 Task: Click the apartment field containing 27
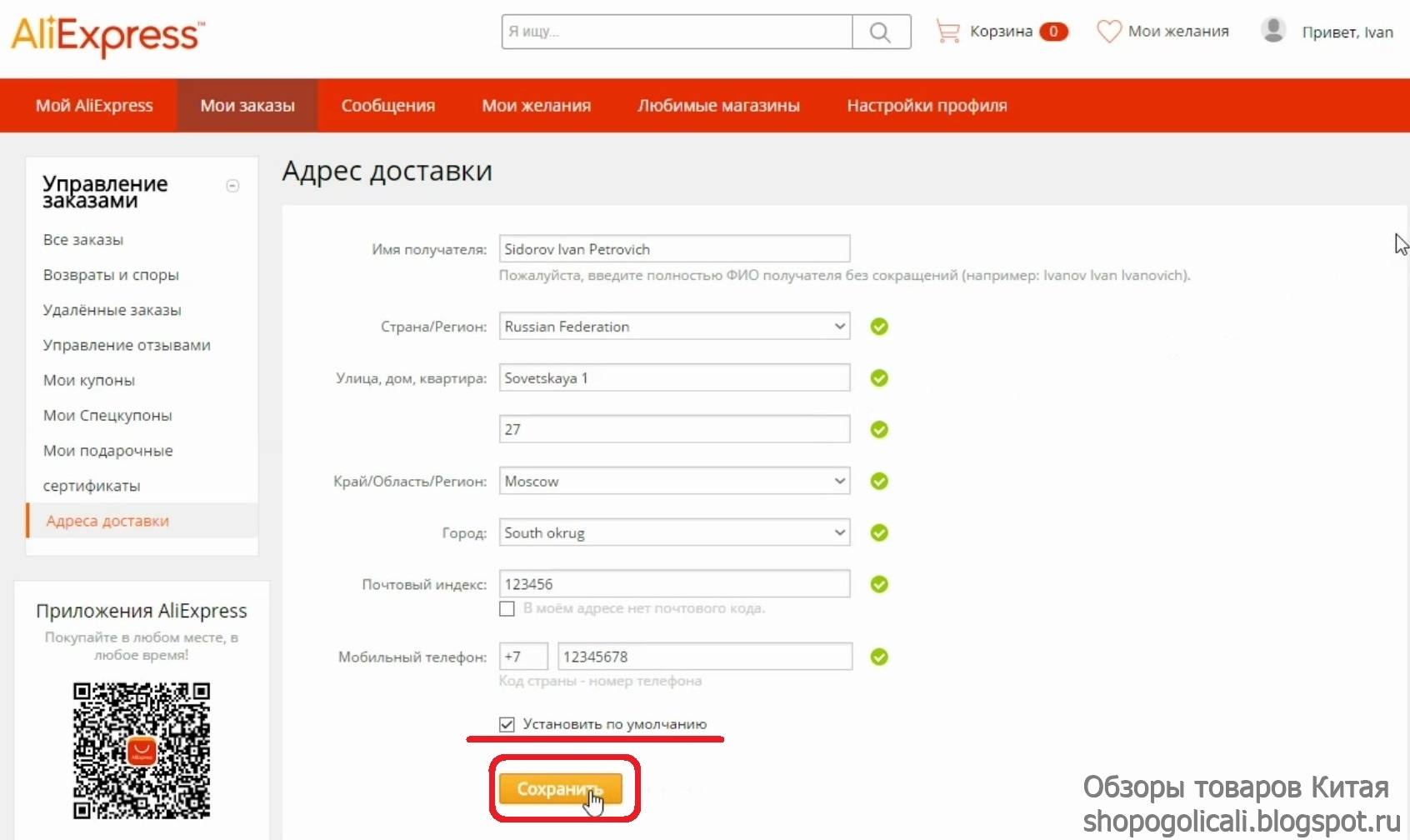pyautogui.click(x=674, y=429)
